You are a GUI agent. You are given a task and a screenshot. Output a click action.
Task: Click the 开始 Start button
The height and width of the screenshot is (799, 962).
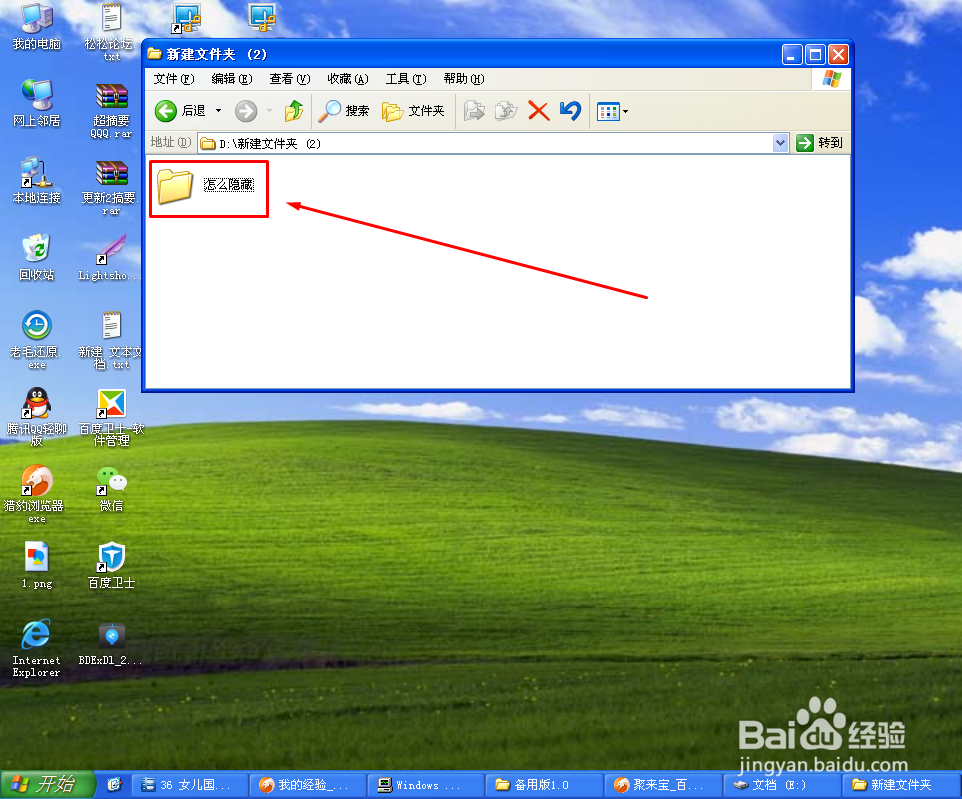pyautogui.click(x=47, y=785)
